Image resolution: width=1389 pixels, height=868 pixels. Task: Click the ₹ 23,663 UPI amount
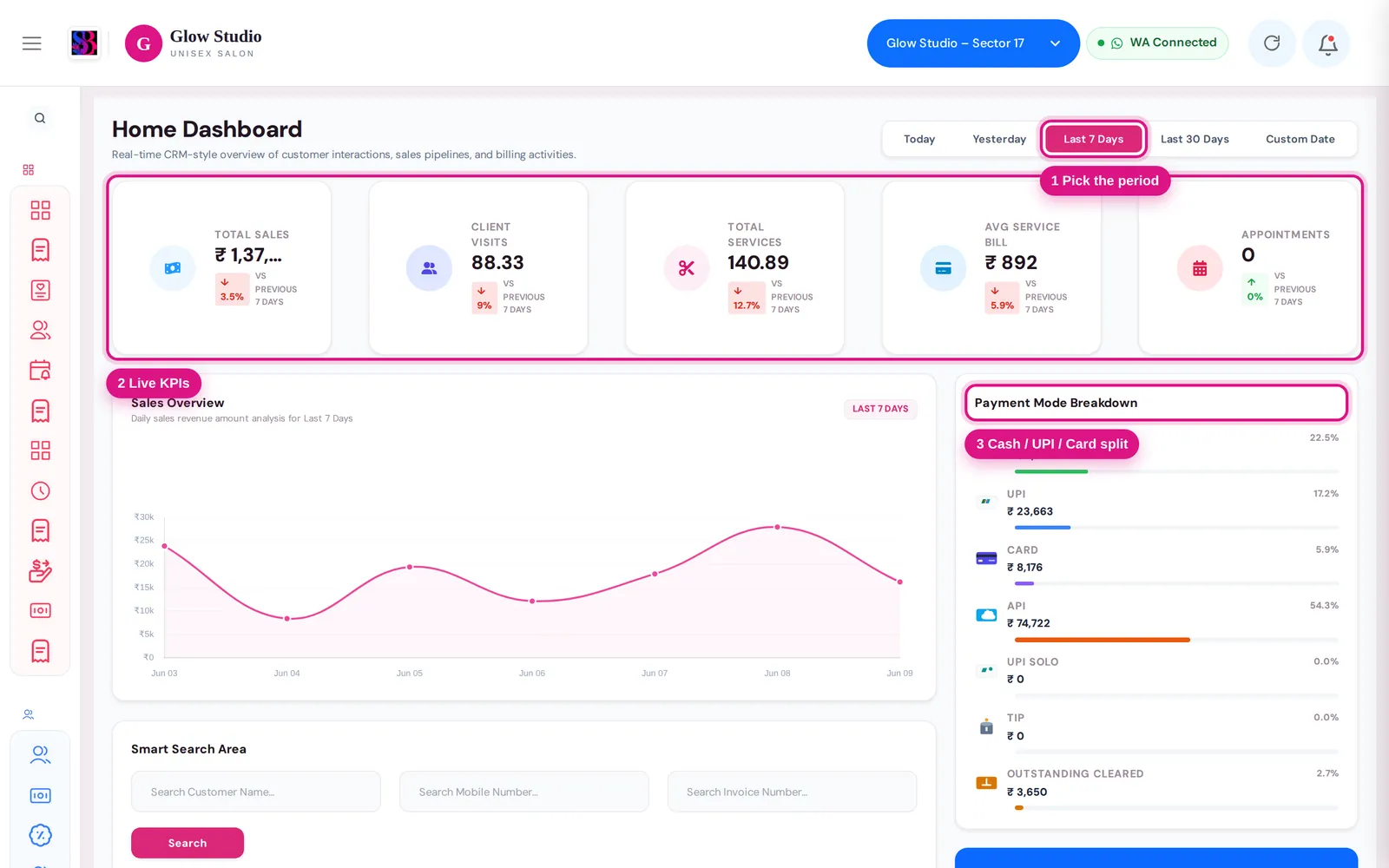pos(1030,511)
